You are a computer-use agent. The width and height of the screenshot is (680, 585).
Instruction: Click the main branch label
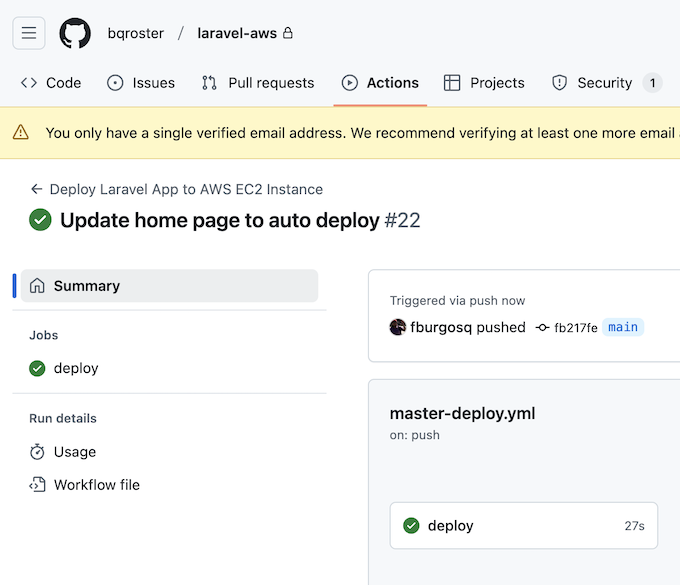tap(623, 327)
